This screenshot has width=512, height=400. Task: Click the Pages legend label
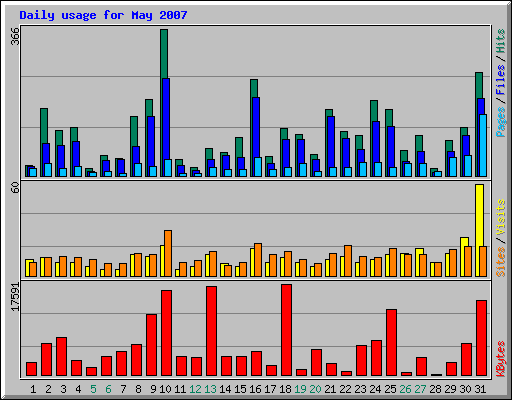(x=500, y=122)
